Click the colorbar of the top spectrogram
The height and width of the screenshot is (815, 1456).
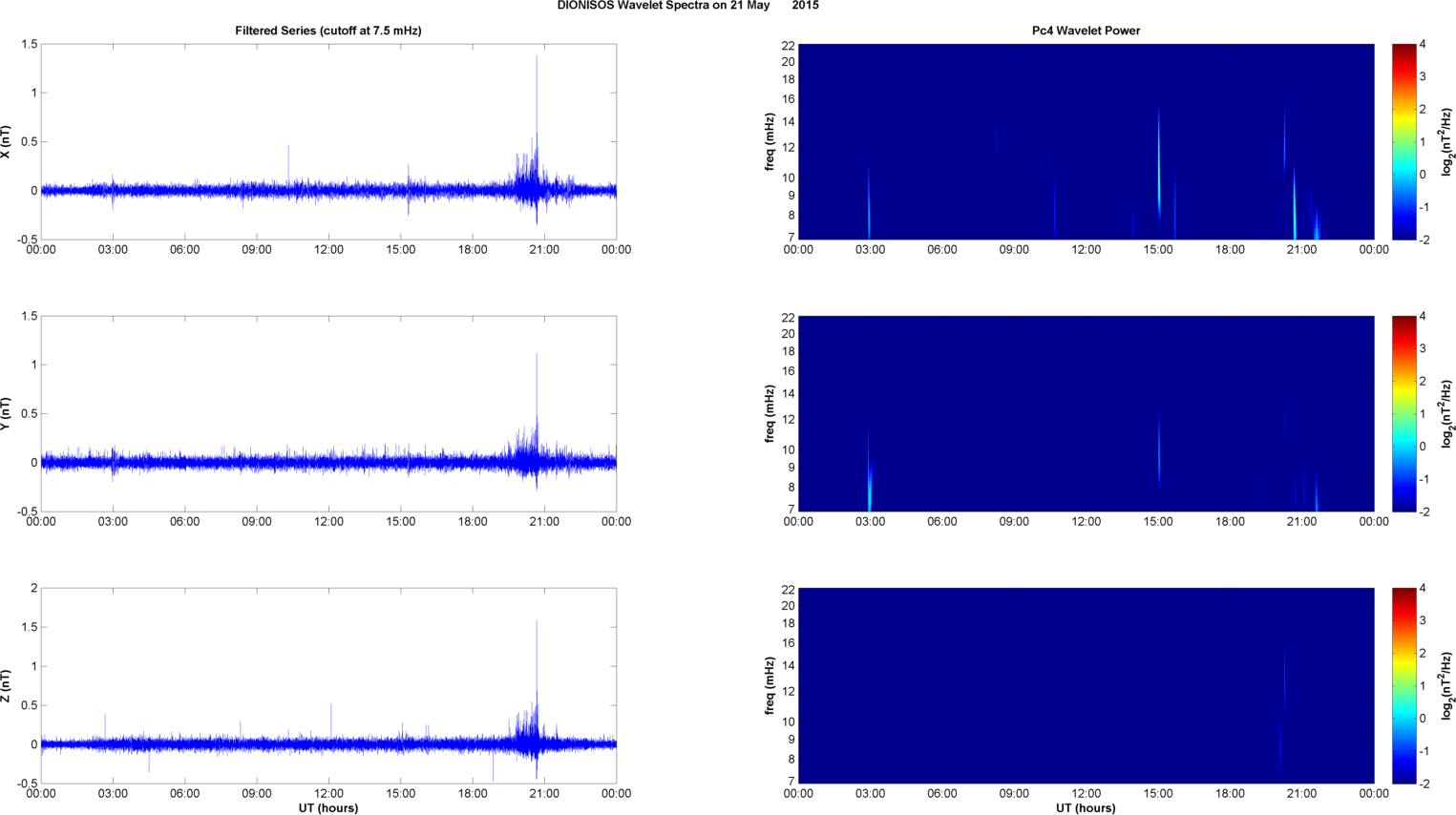(1403, 142)
